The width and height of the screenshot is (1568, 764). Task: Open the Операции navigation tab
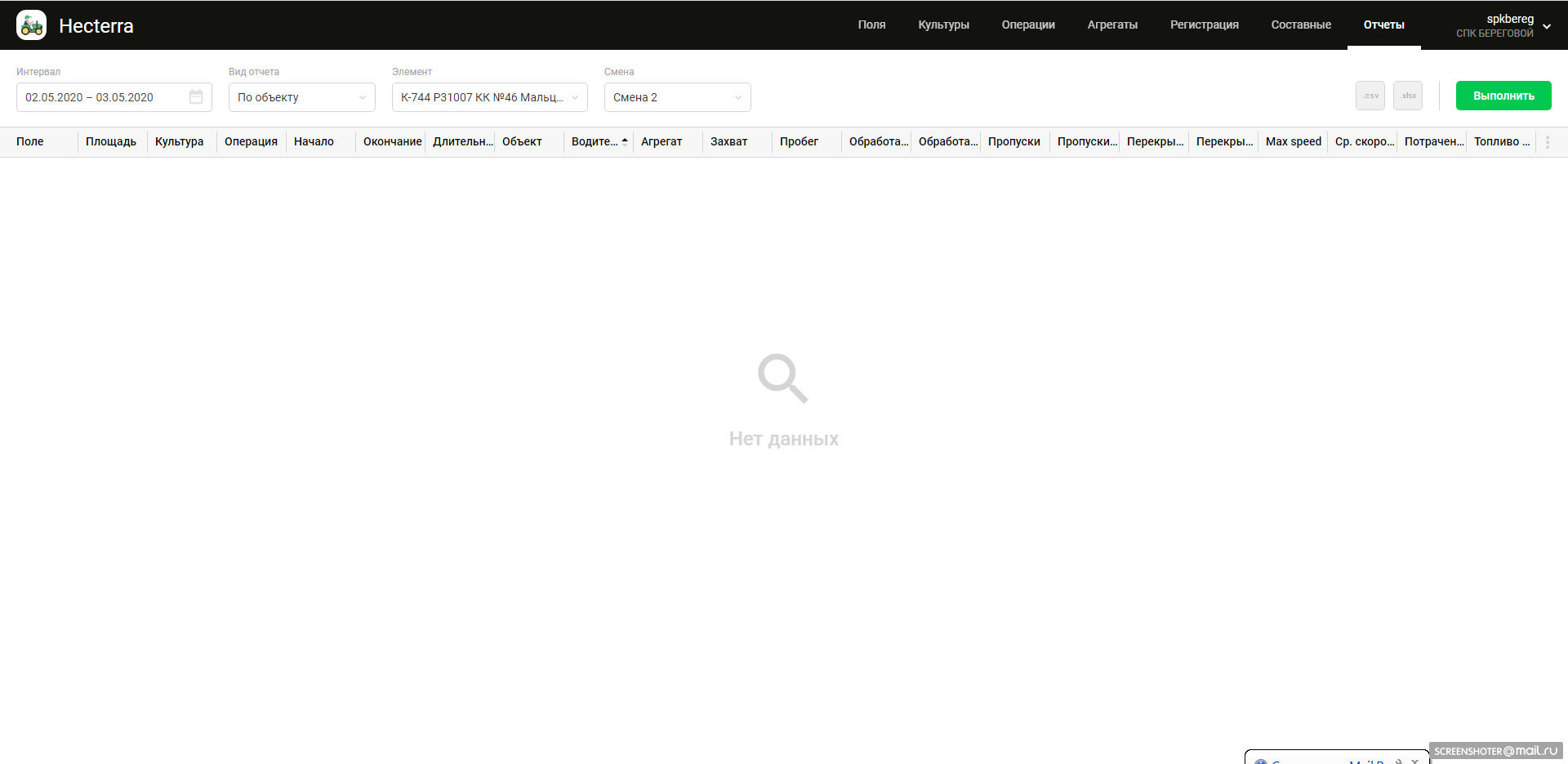tap(1028, 25)
